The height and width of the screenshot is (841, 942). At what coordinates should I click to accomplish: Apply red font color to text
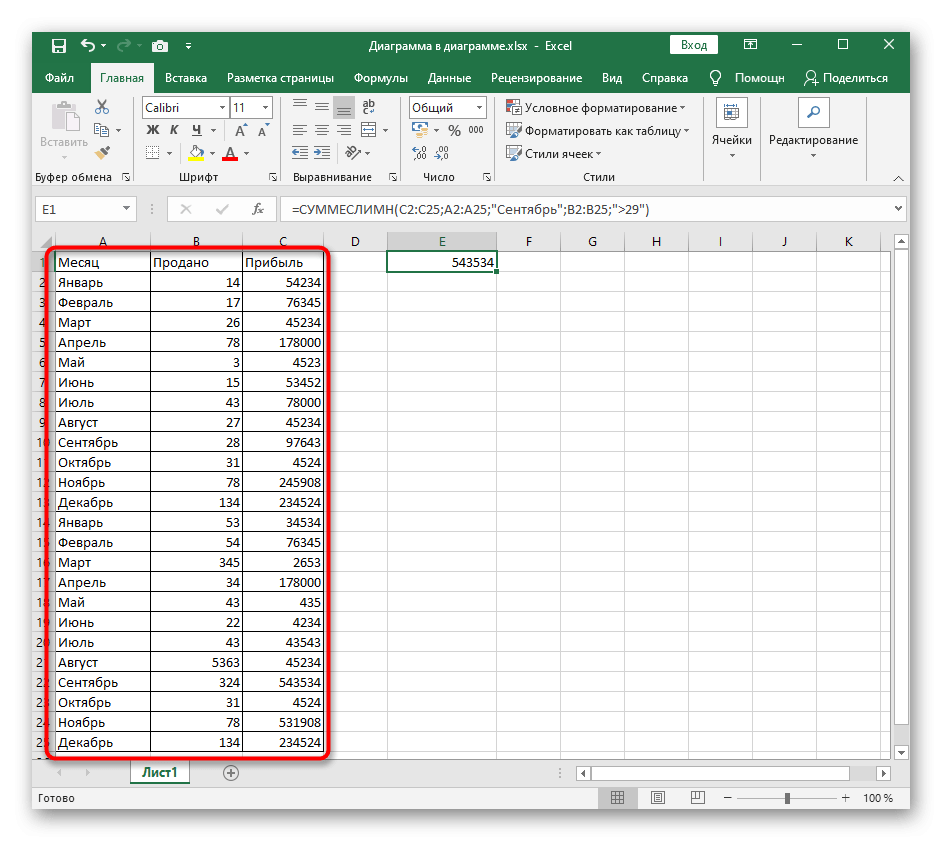pos(230,153)
